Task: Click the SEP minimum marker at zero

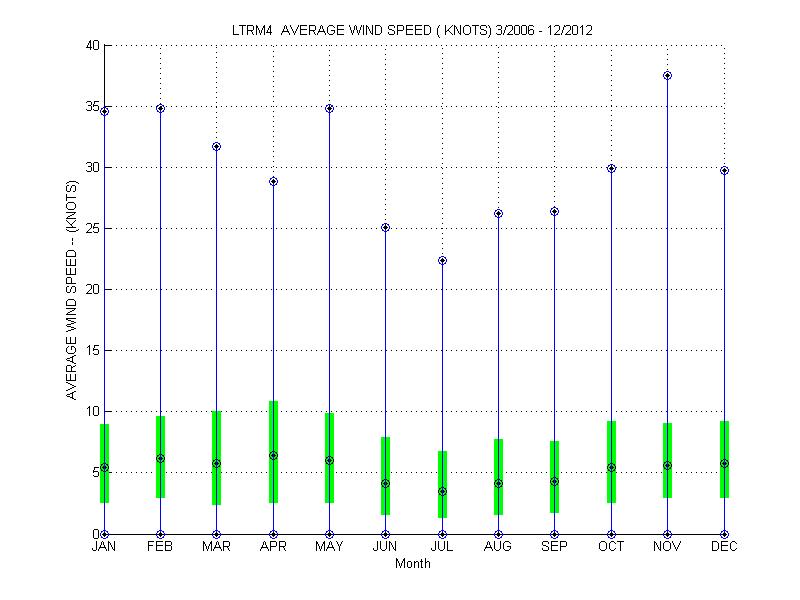Action: pos(555,534)
